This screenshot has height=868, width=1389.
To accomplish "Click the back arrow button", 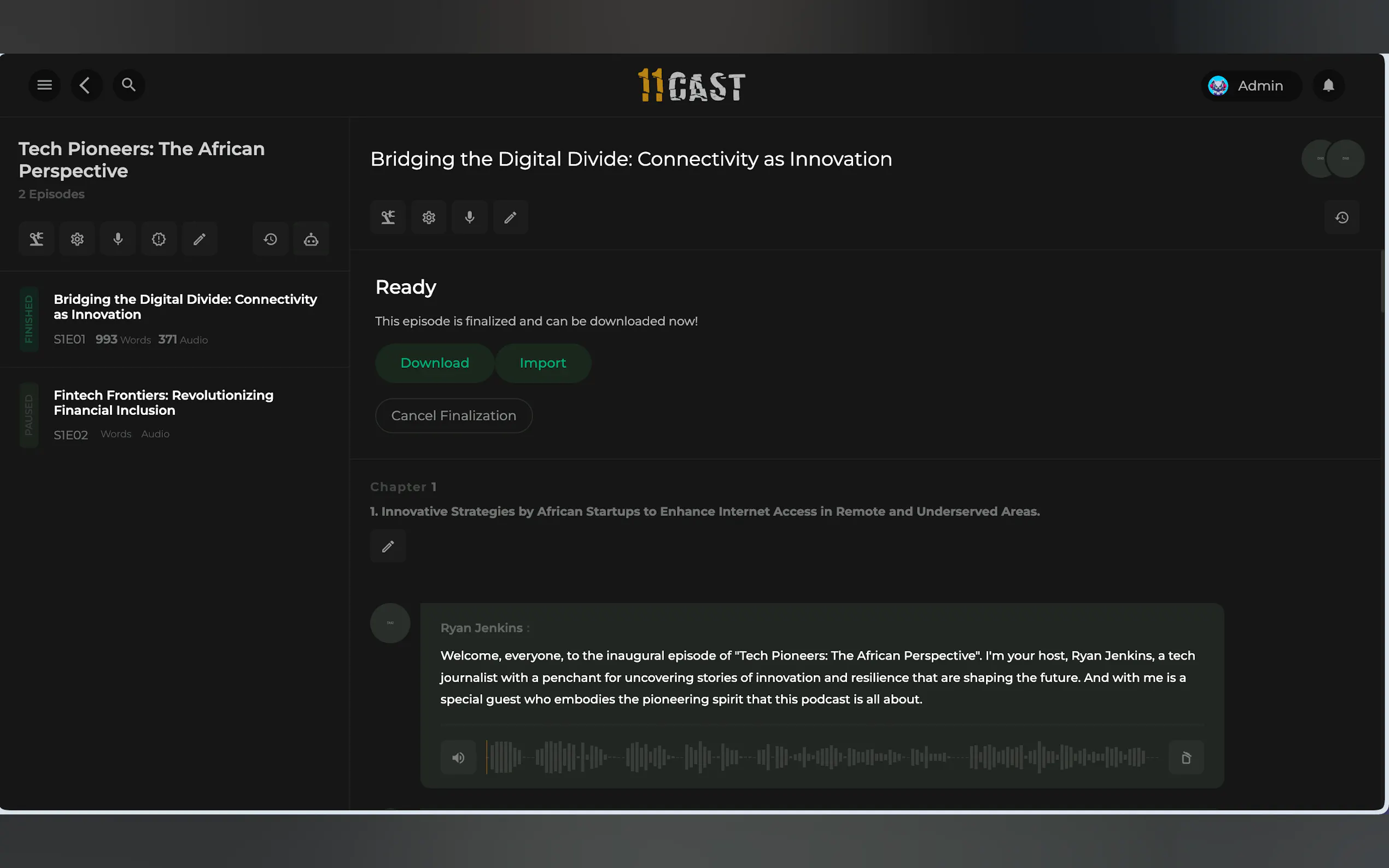I will [x=86, y=85].
